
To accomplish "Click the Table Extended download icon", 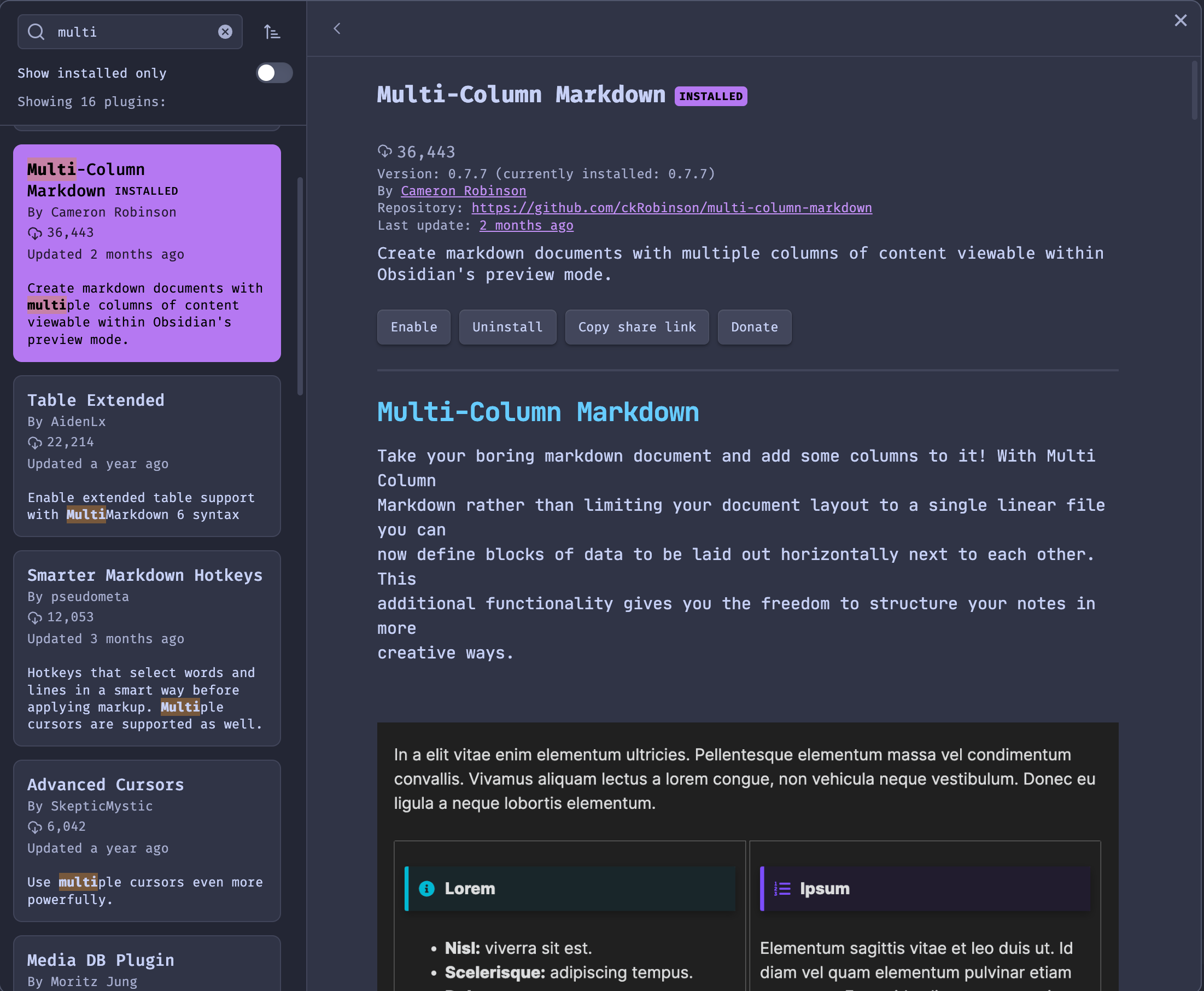I will pos(35,442).
